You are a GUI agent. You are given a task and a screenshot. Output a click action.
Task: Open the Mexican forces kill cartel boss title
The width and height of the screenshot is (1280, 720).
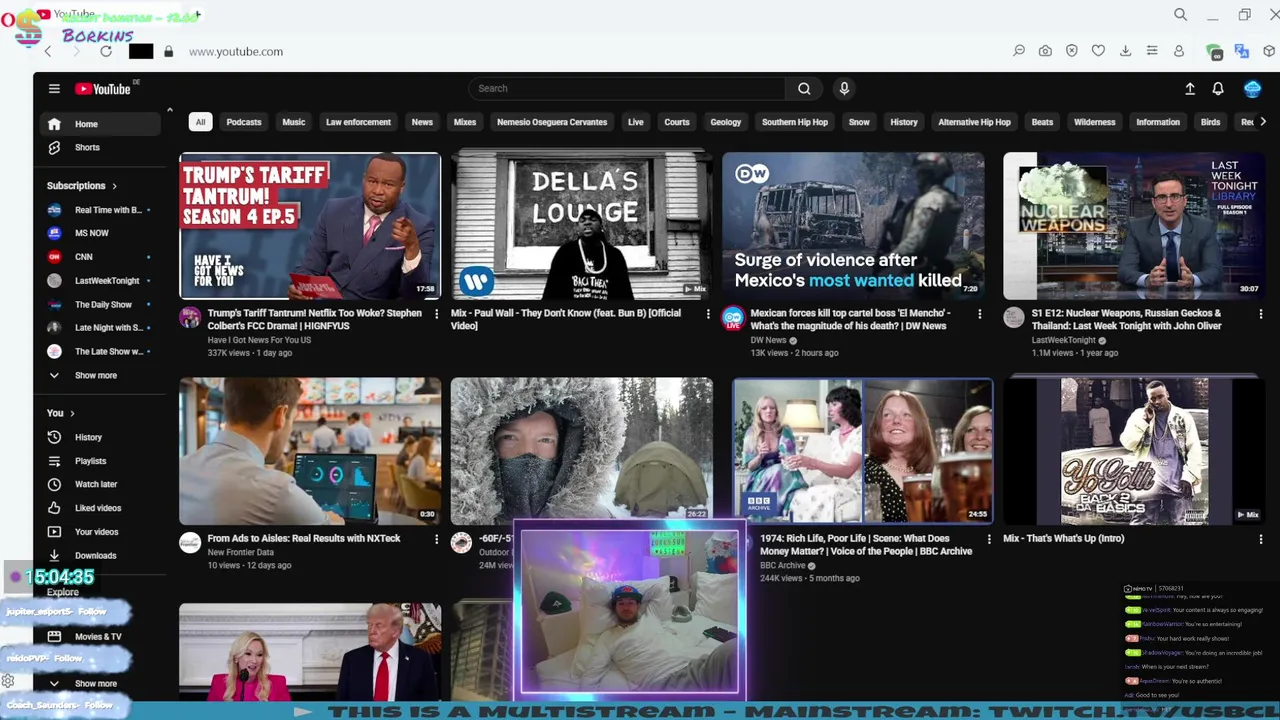pos(849,319)
